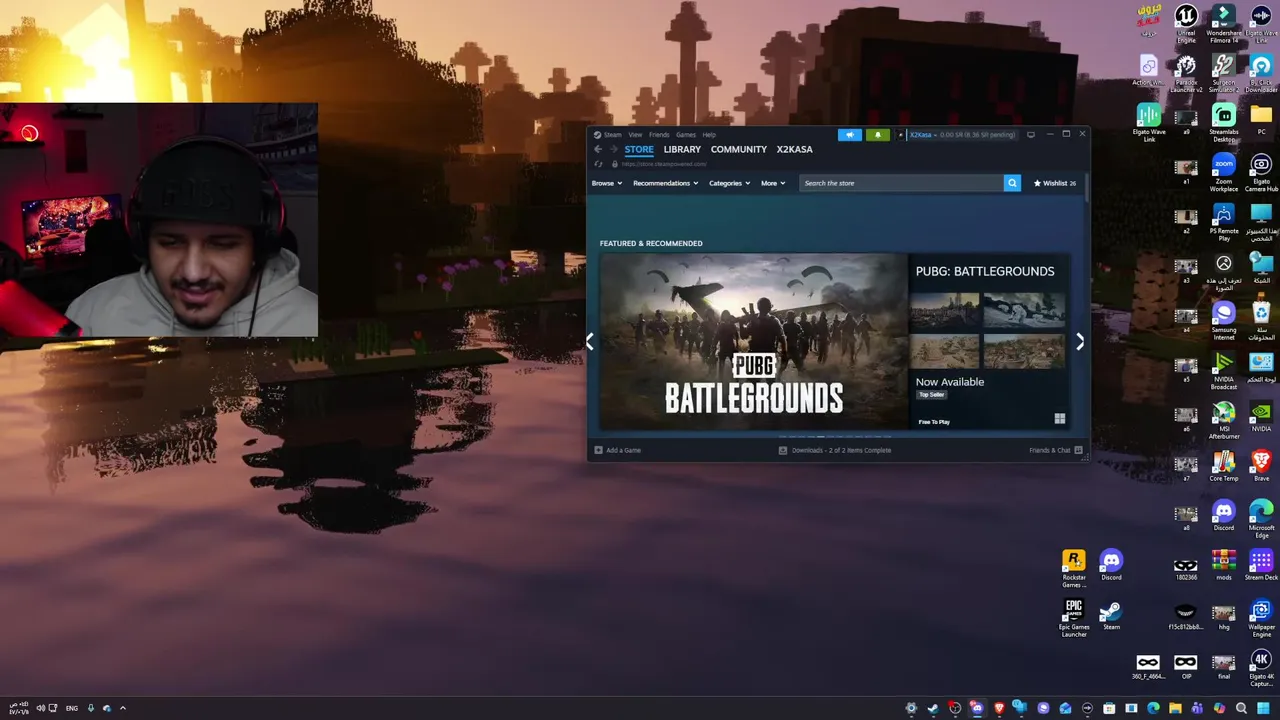Click ENG language indicator in taskbar
Viewport: 1280px width, 720px height.
[x=72, y=708]
